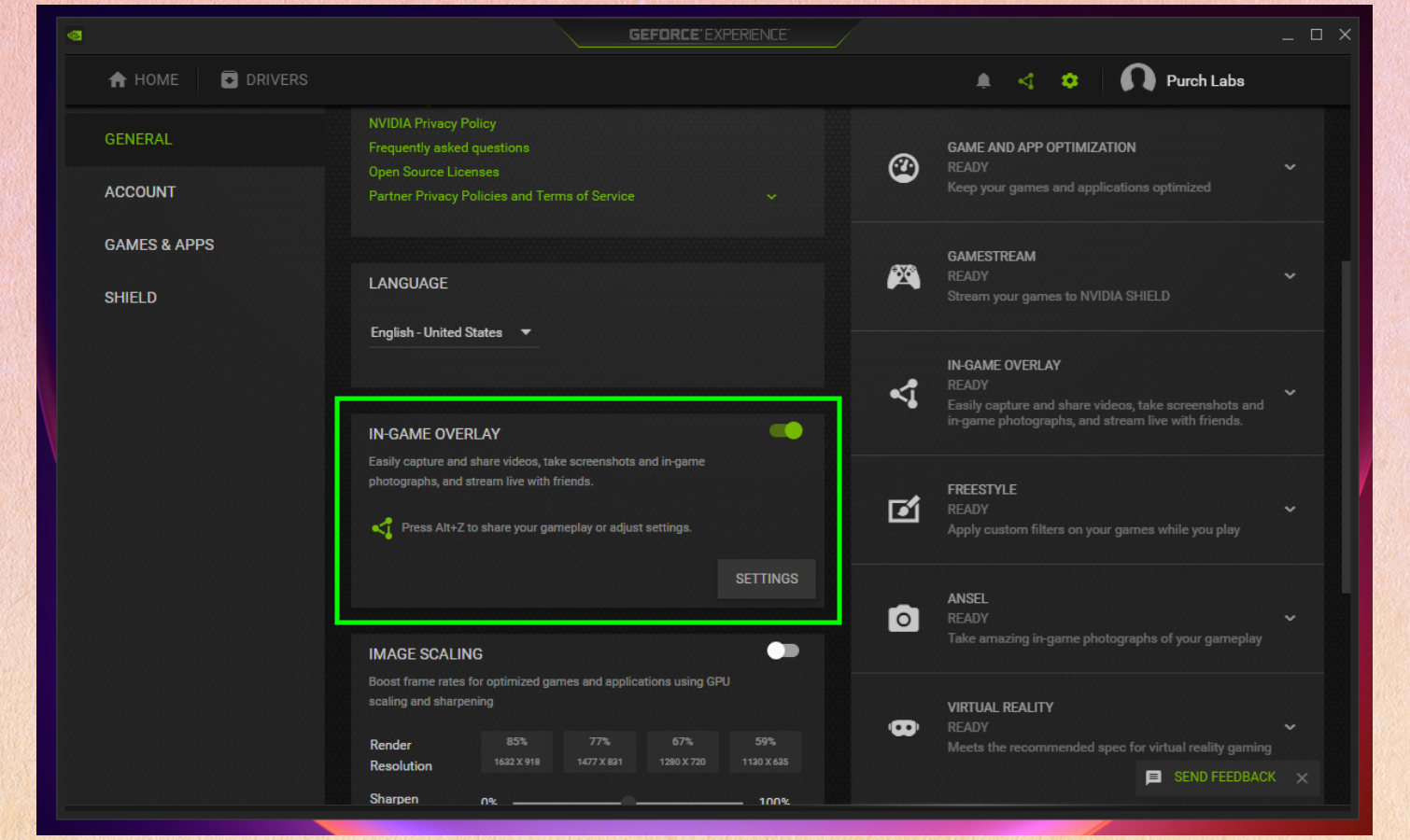Select GENERAL in the settings sidebar

(195, 139)
